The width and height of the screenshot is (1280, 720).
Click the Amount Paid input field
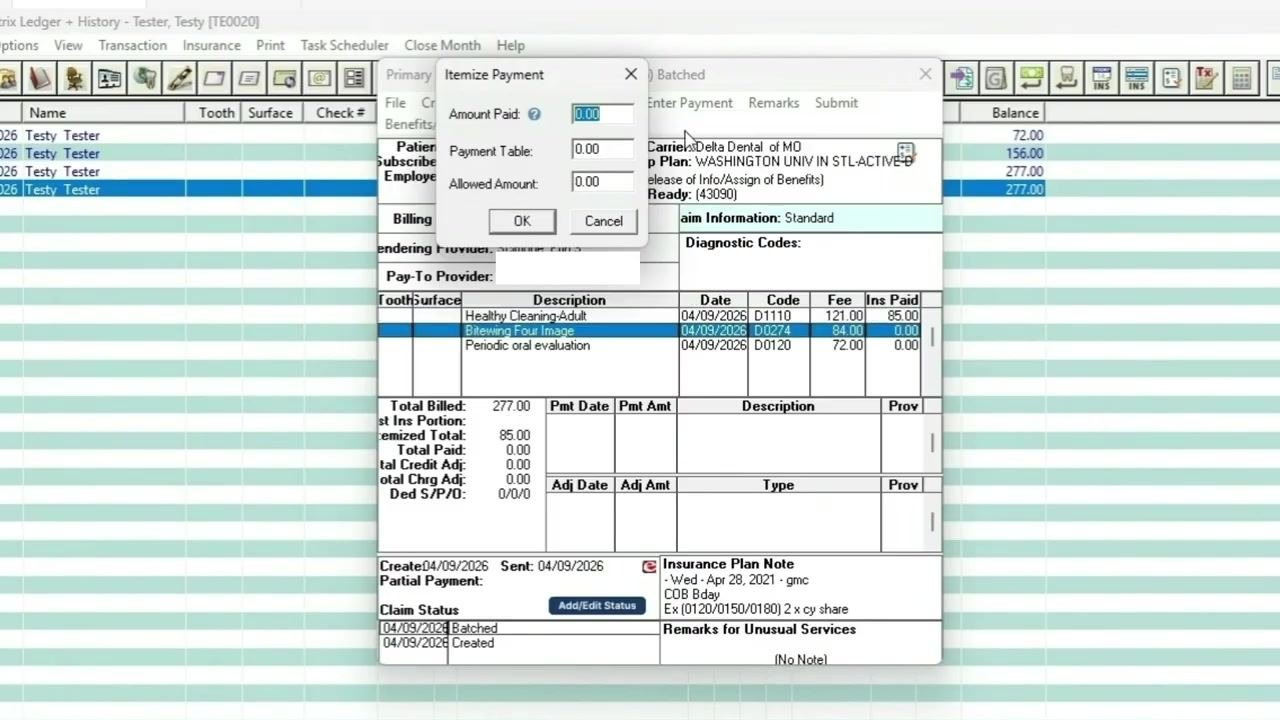coord(603,114)
